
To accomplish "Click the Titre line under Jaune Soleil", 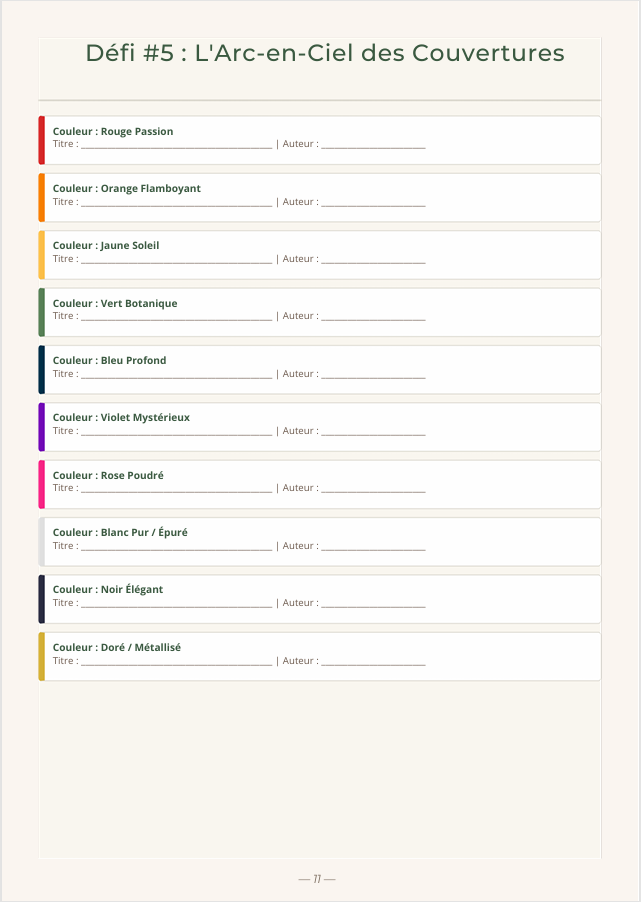I will pos(177,259).
